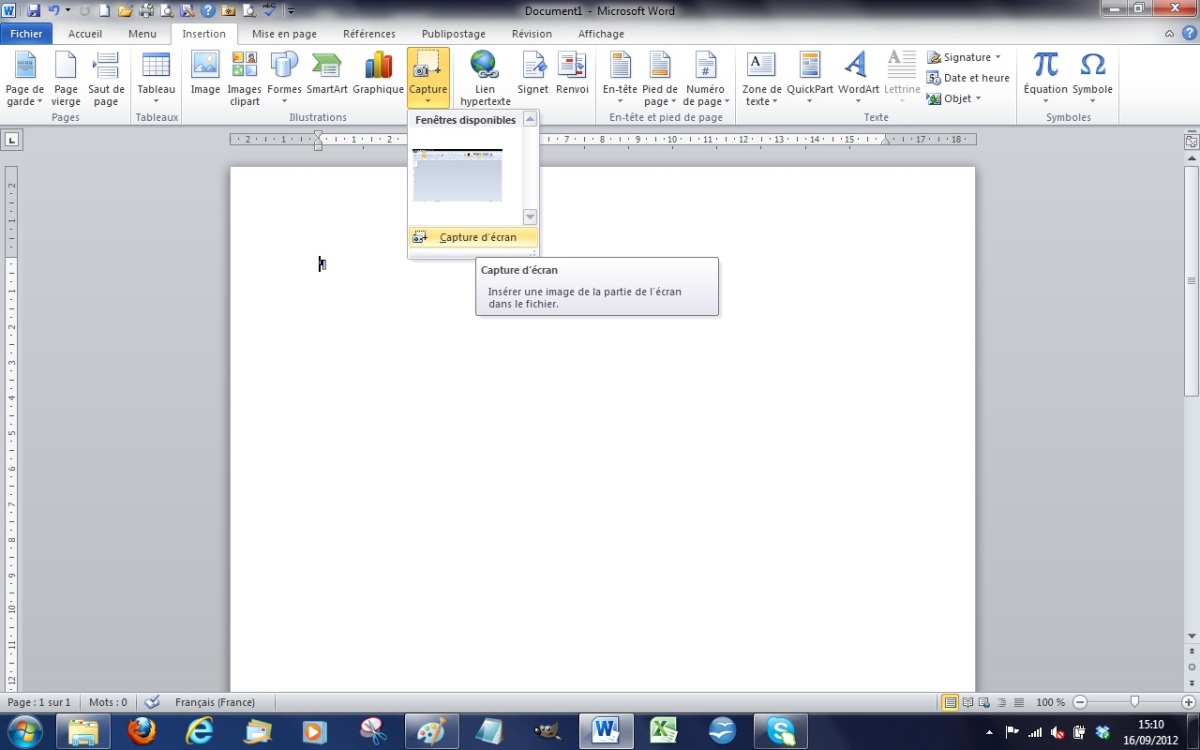
Task: Open Excel from the taskbar
Action: 664,731
